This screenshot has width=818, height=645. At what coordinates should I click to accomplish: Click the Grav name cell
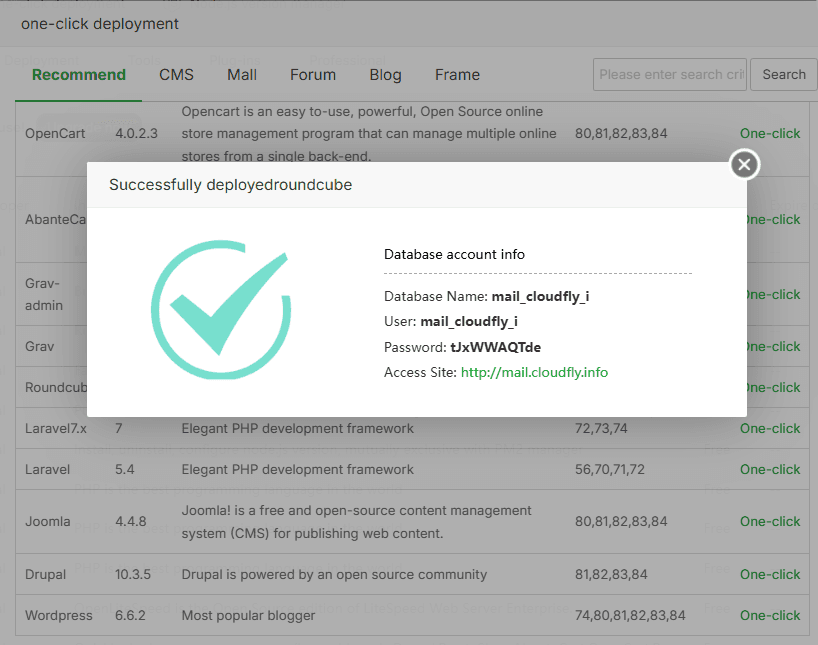[x=40, y=347]
